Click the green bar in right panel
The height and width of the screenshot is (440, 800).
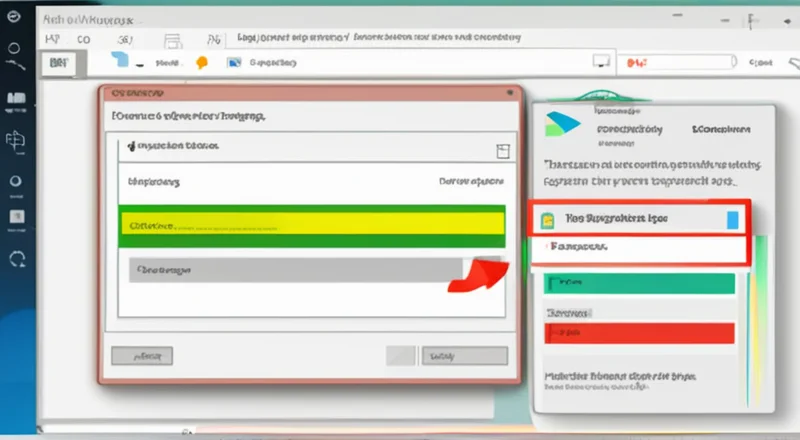point(638,285)
